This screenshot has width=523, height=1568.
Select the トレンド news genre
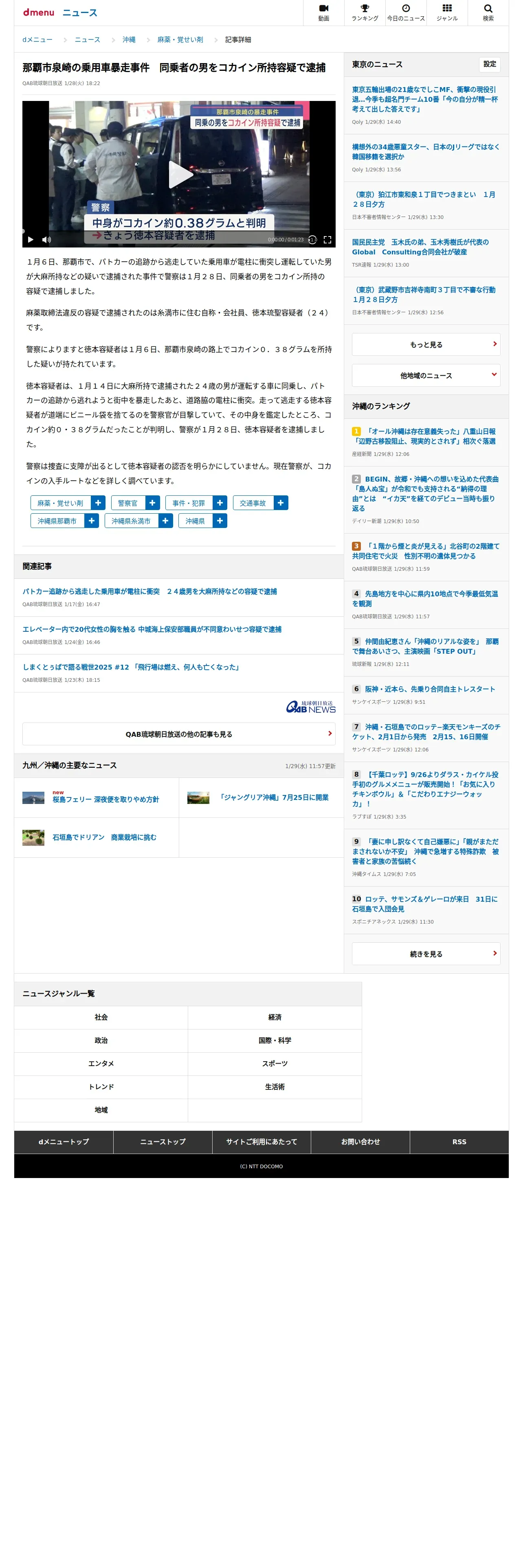pos(101,1086)
